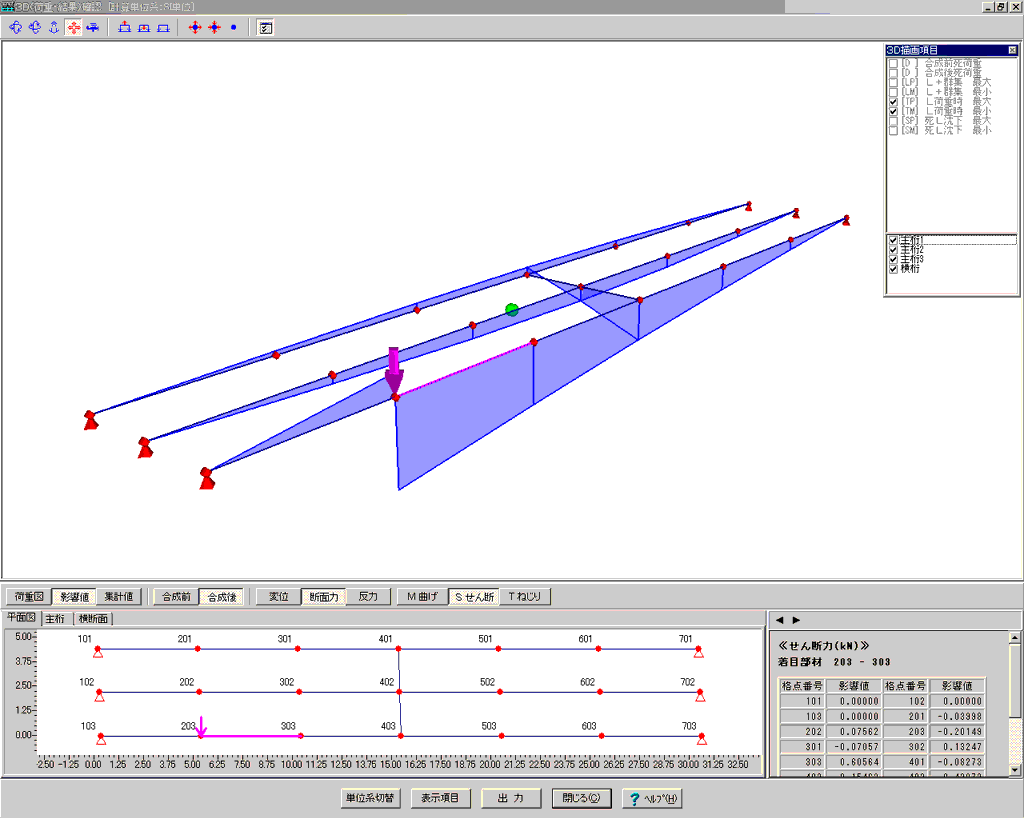Click the 表示項目 display items button

click(440, 798)
